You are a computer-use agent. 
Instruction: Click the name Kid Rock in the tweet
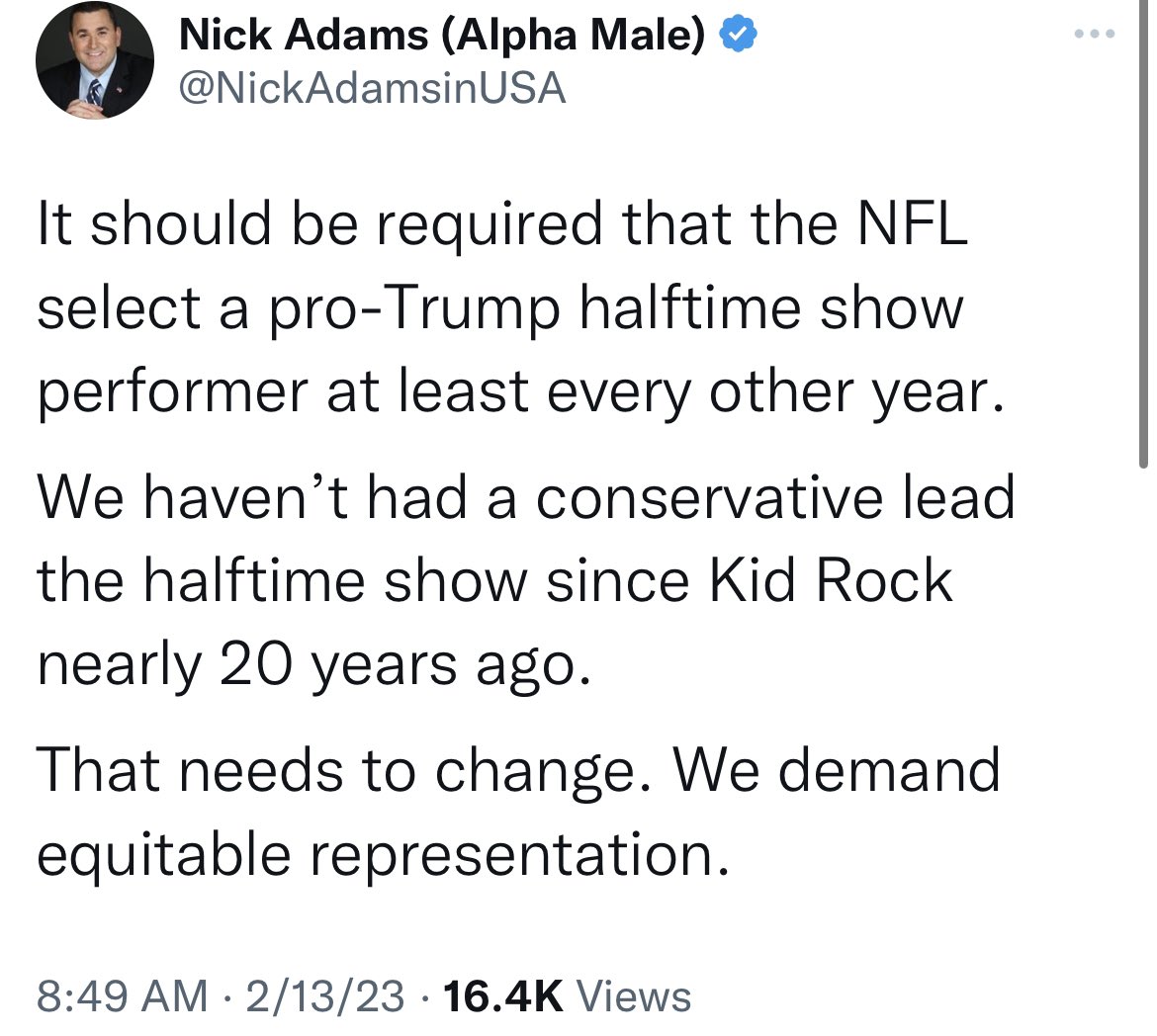click(830, 580)
